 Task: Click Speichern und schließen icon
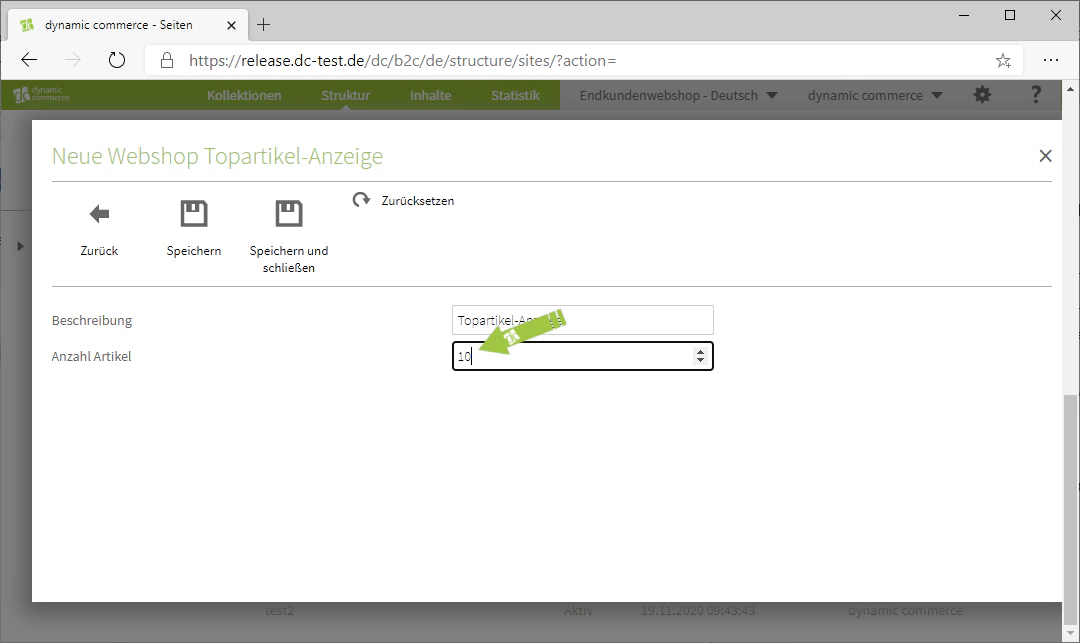289,213
